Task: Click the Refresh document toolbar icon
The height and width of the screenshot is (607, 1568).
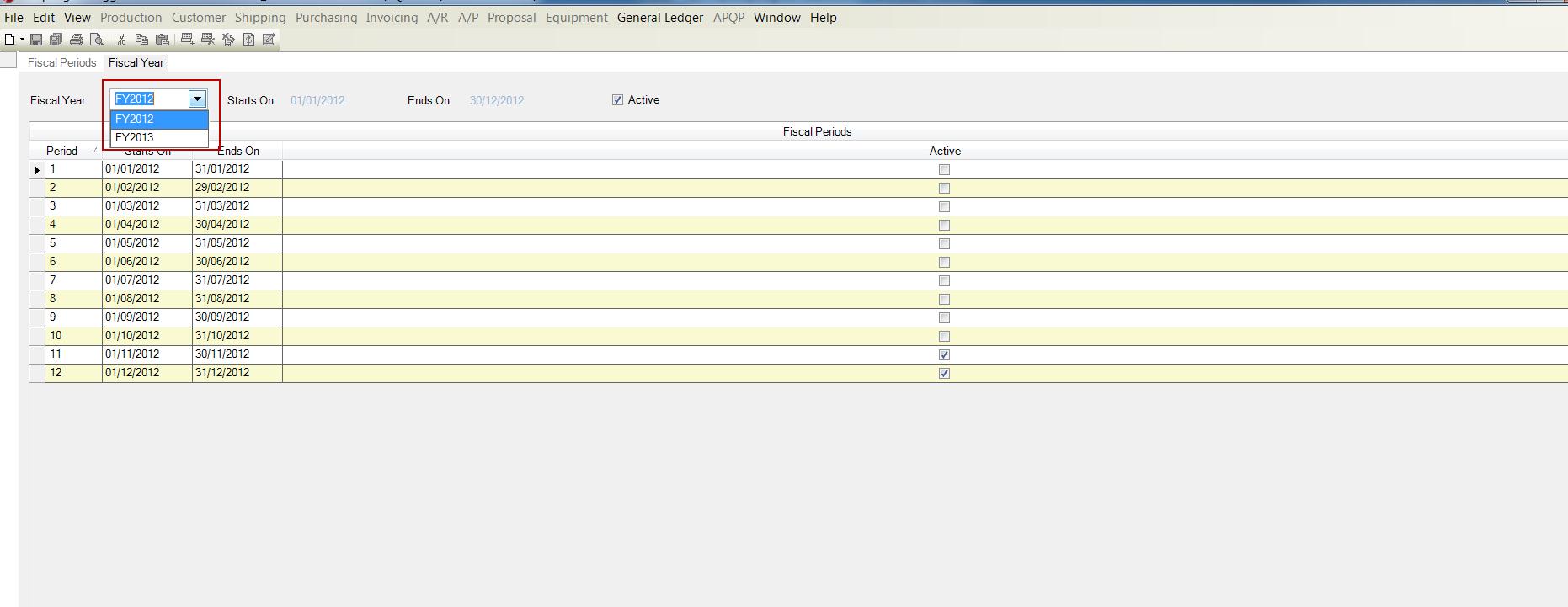Action: (249, 40)
